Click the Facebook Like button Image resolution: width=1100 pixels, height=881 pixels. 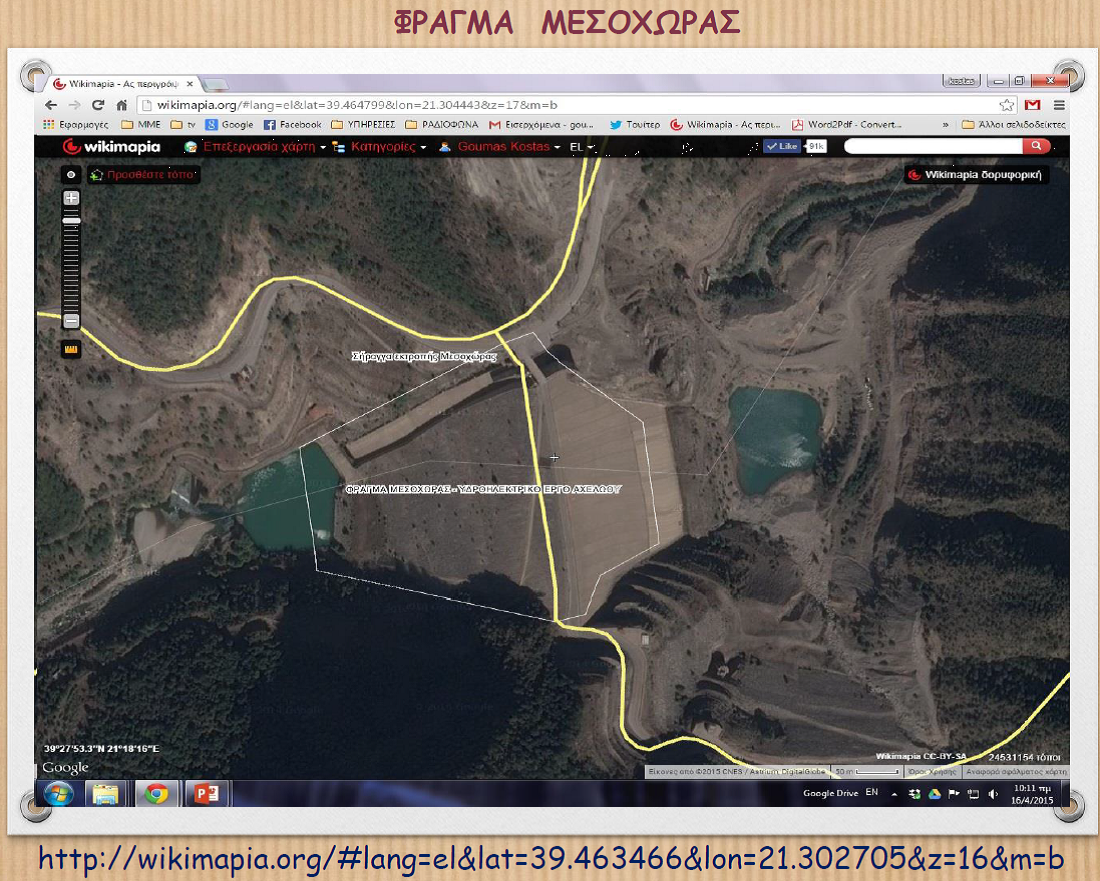[782, 146]
